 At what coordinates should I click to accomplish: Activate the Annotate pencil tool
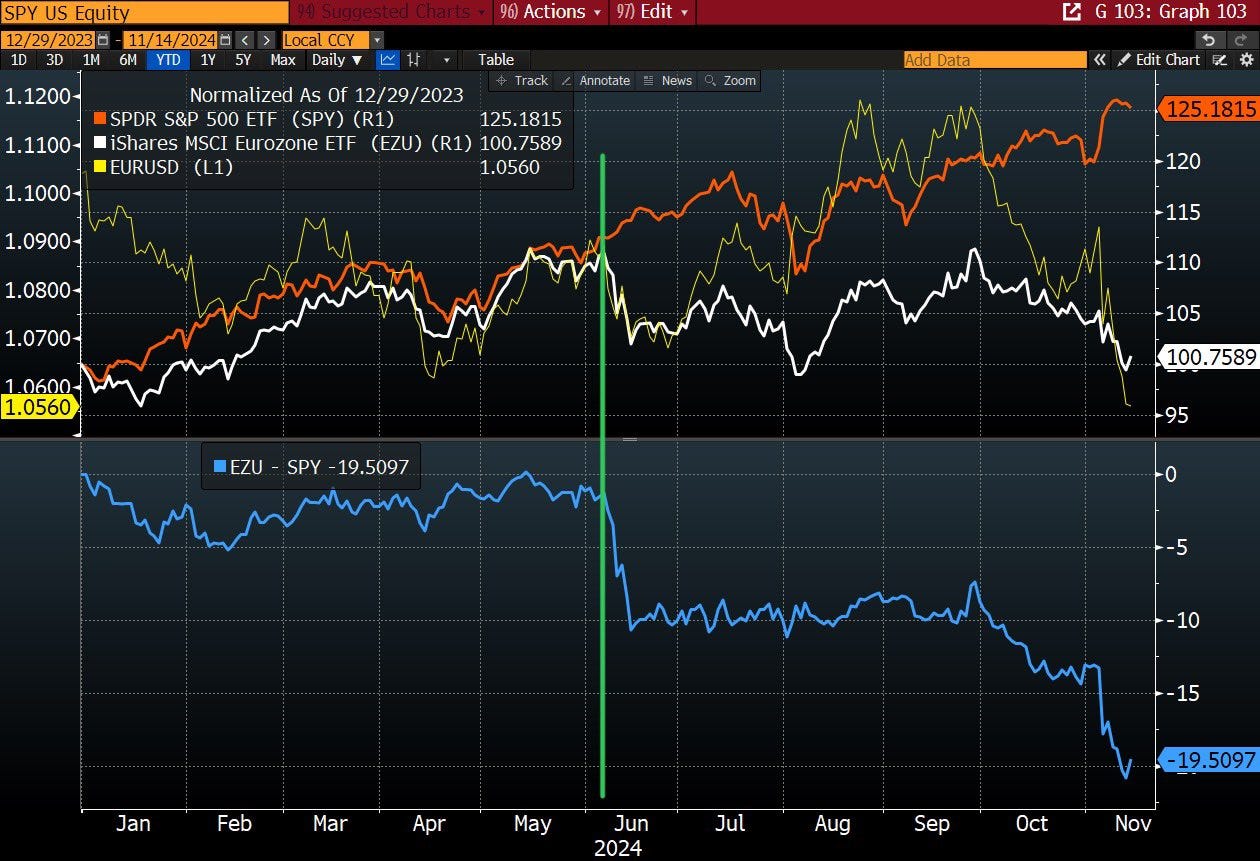pyautogui.click(x=596, y=80)
